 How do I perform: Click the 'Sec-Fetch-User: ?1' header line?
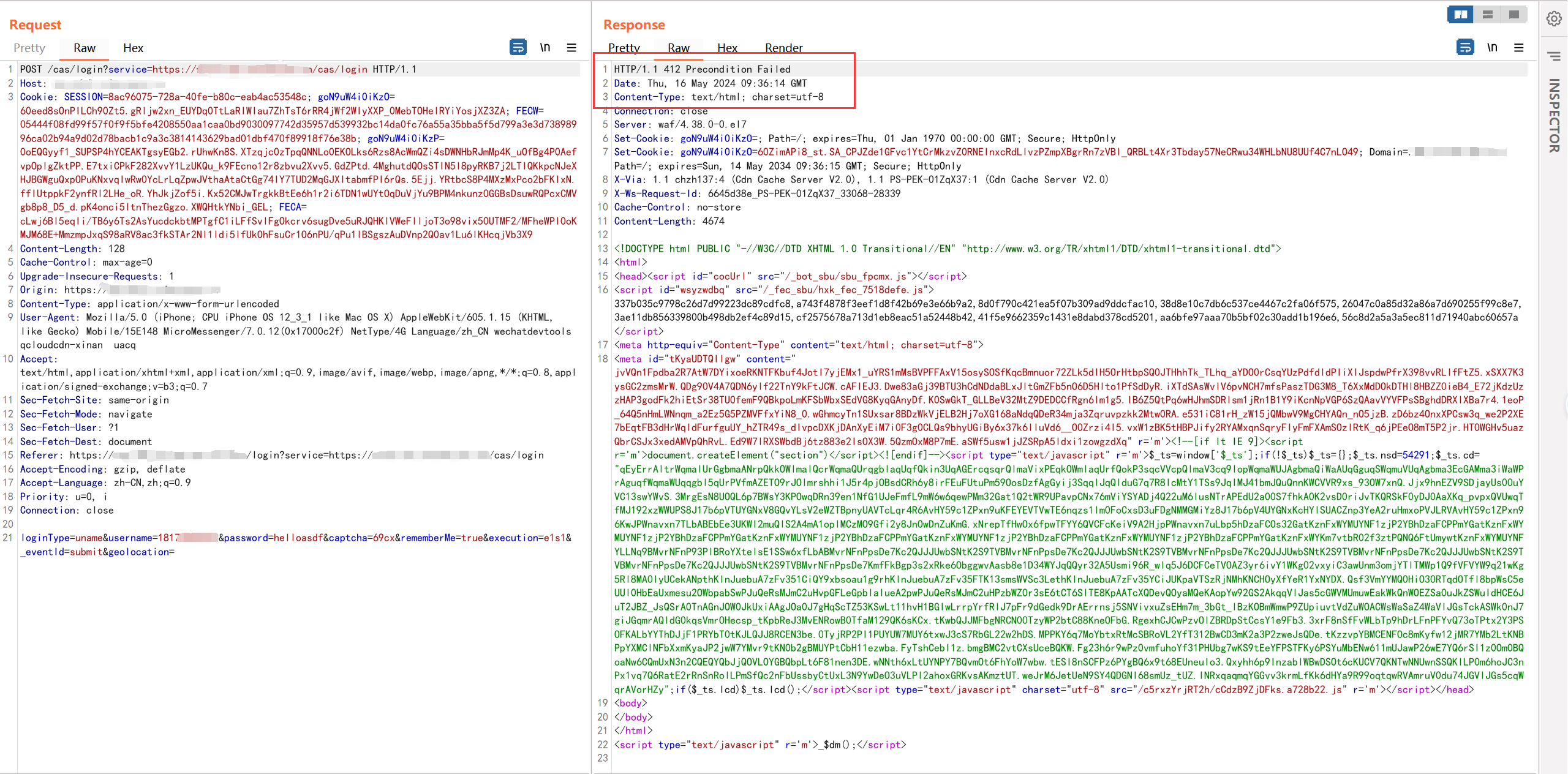(x=69, y=427)
